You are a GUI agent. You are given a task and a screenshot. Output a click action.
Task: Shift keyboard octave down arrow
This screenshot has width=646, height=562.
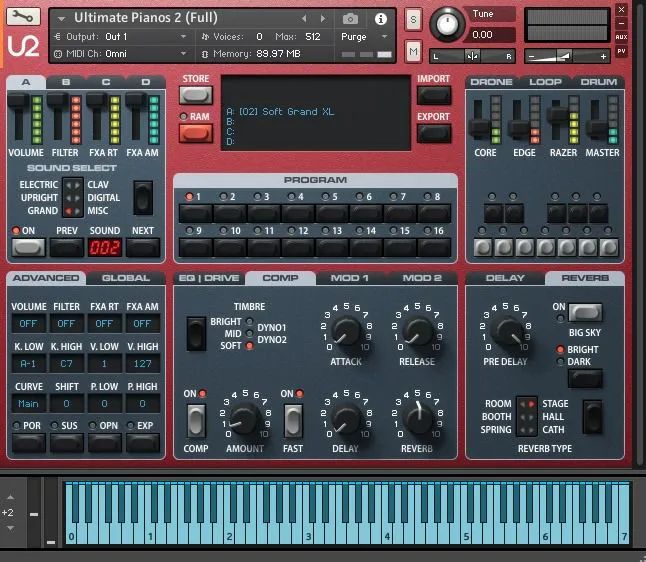click(x=10, y=528)
